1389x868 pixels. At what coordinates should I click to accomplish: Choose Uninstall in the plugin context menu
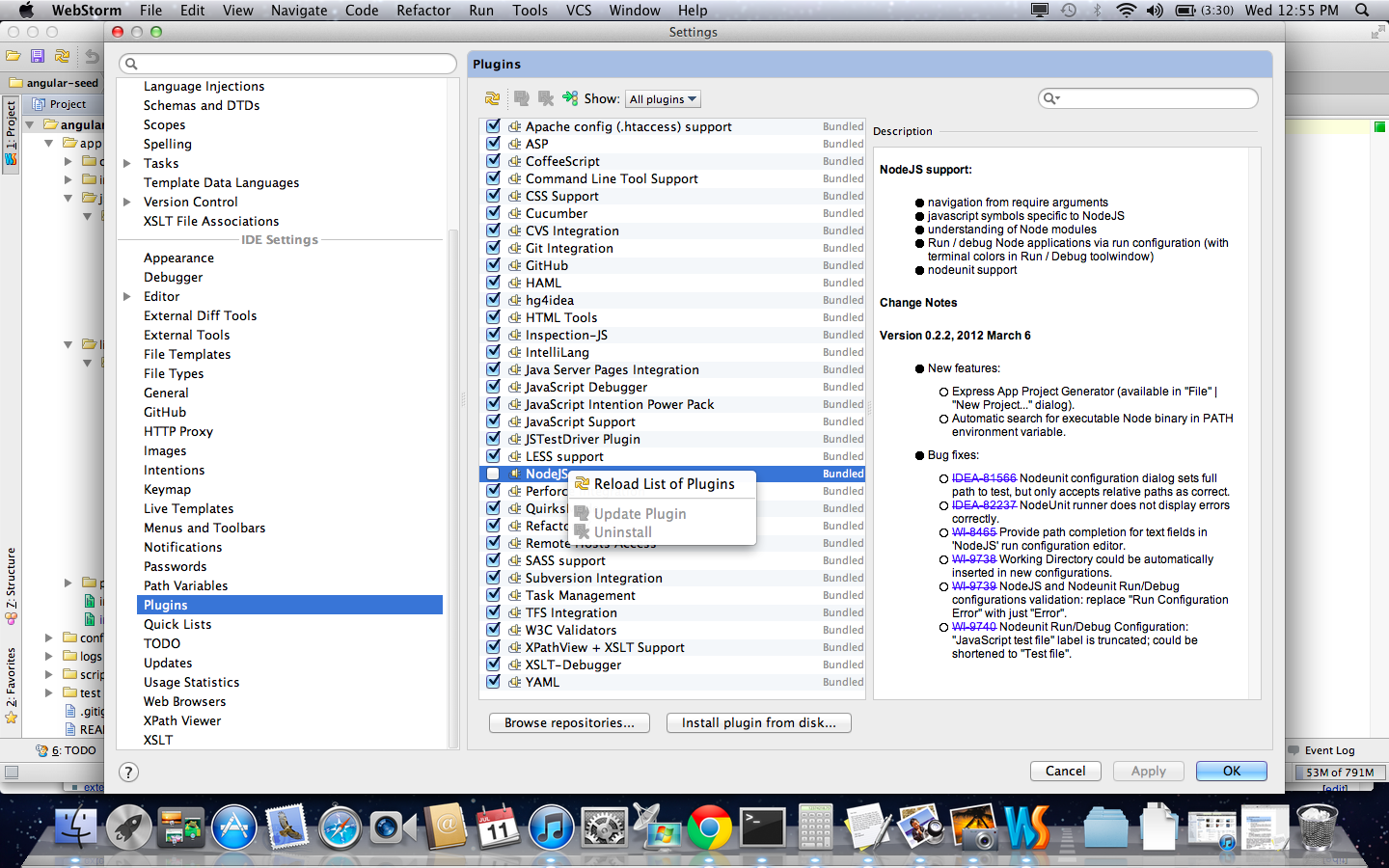pos(664,532)
